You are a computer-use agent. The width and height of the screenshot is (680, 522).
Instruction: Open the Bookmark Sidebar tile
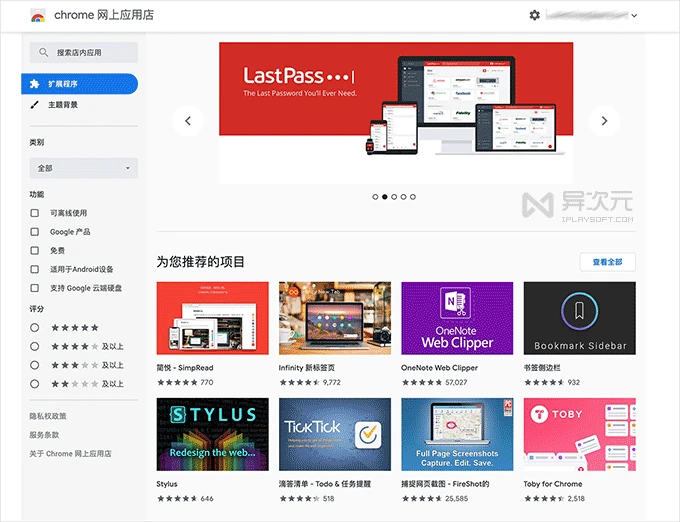coord(580,318)
